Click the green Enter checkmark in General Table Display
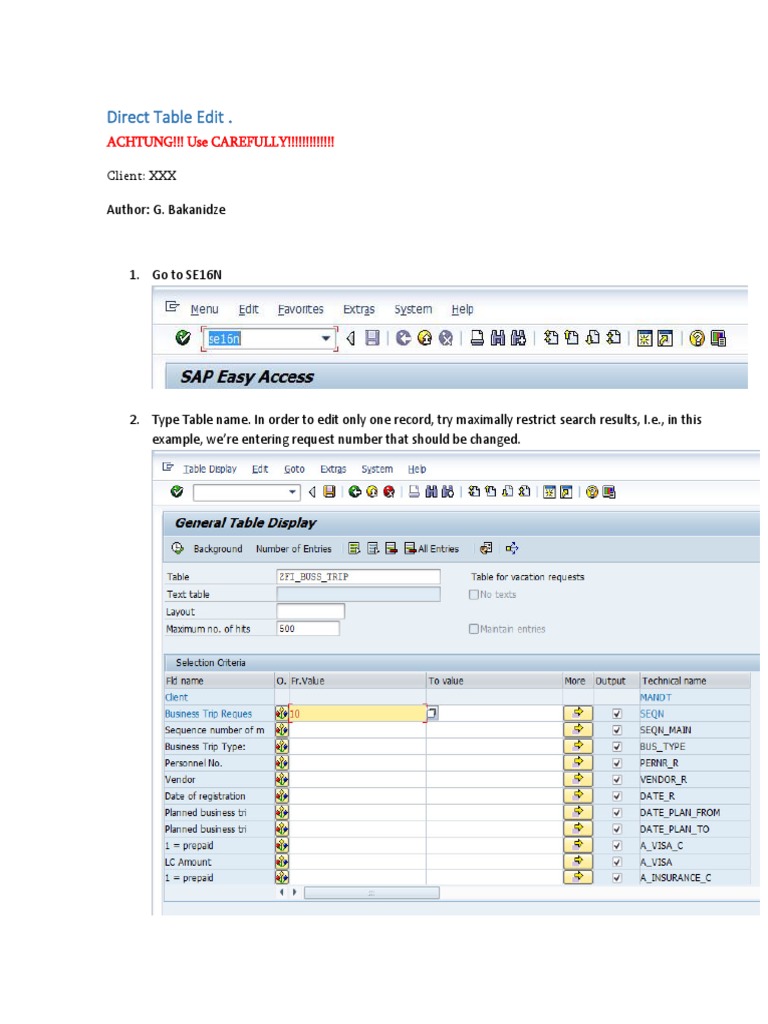 pos(176,491)
